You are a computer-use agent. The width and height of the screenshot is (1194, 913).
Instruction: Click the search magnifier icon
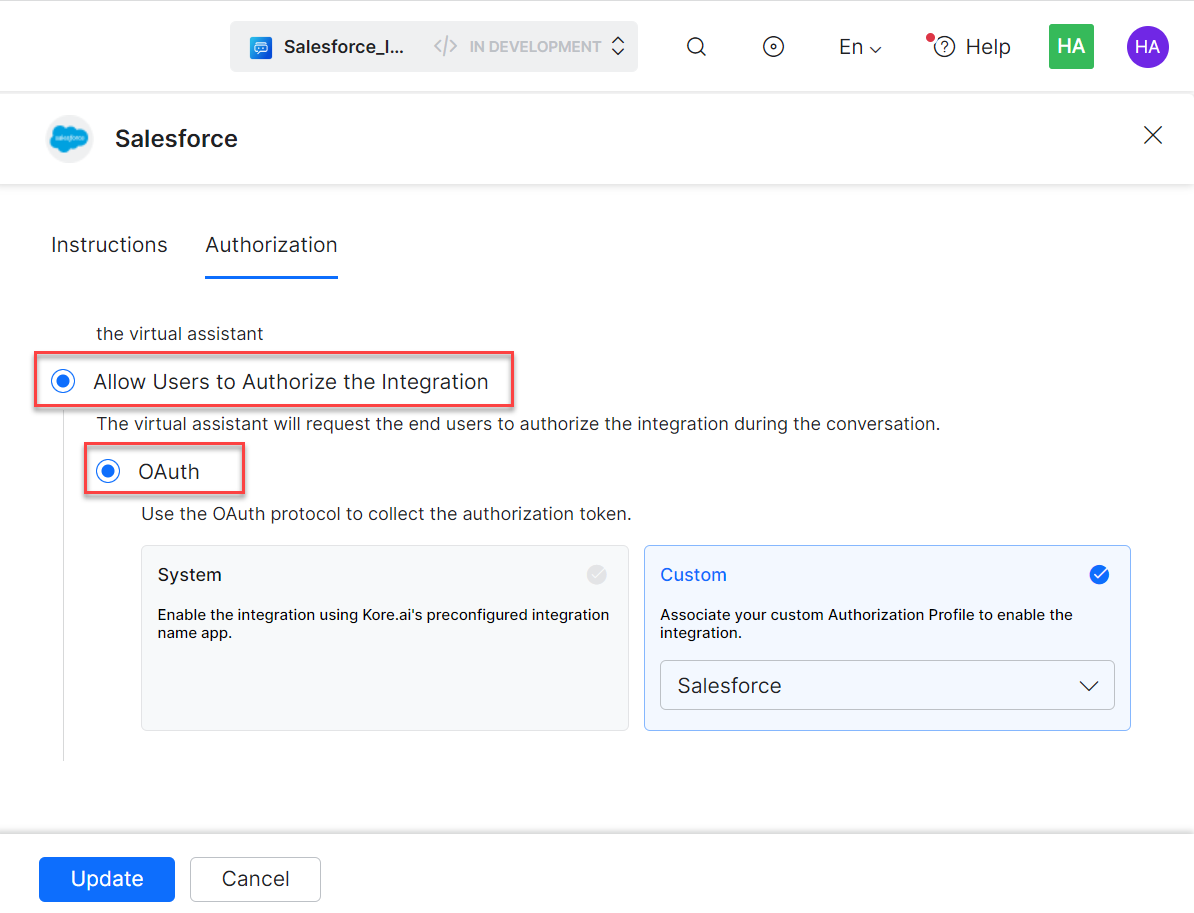(696, 47)
